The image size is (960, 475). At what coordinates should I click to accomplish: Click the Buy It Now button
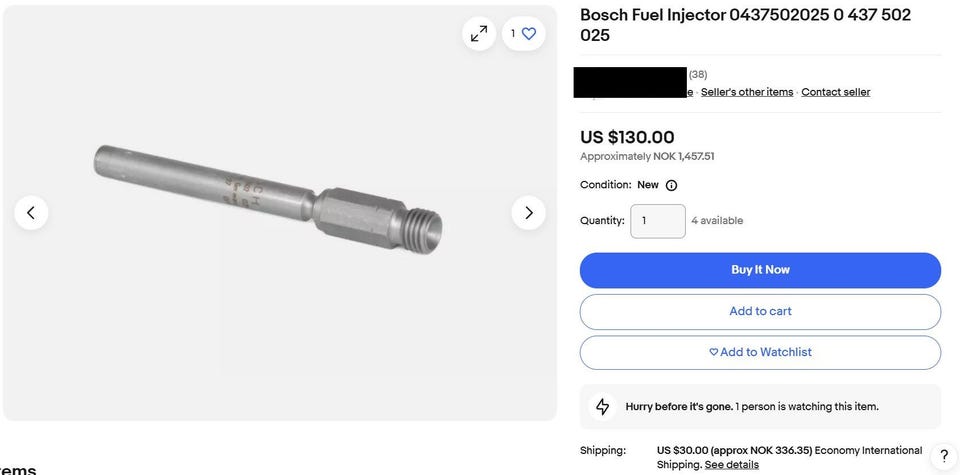tap(760, 270)
